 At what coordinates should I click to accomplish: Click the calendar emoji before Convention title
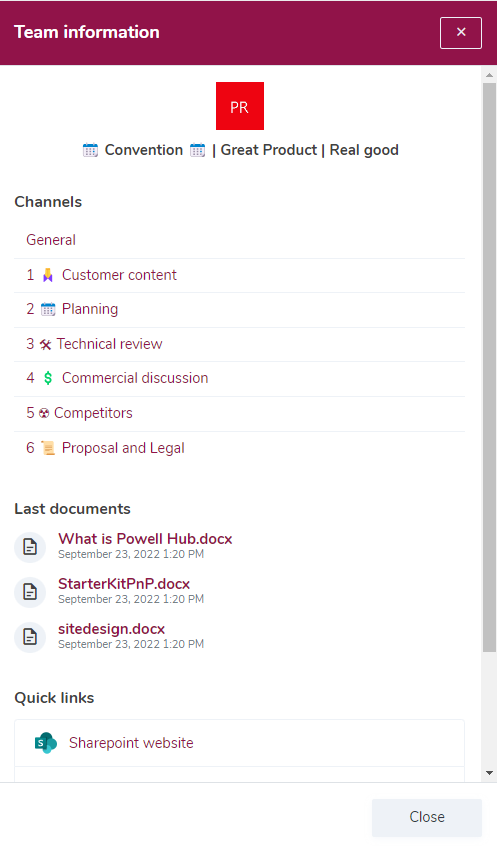pyautogui.click(x=90, y=150)
